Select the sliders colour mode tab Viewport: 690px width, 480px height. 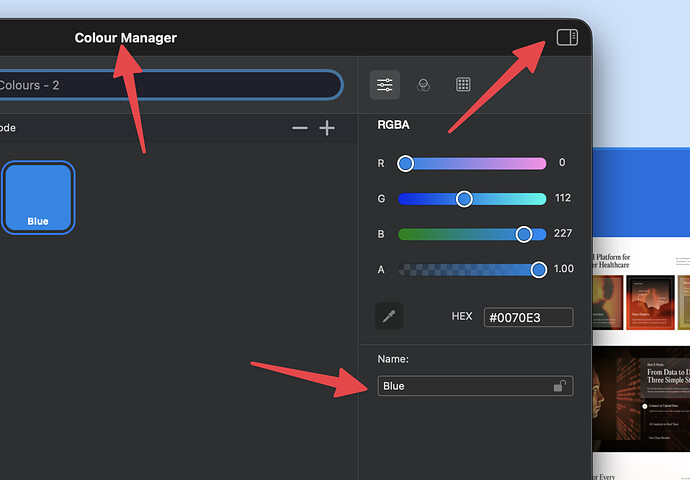[x=385, y=84]
